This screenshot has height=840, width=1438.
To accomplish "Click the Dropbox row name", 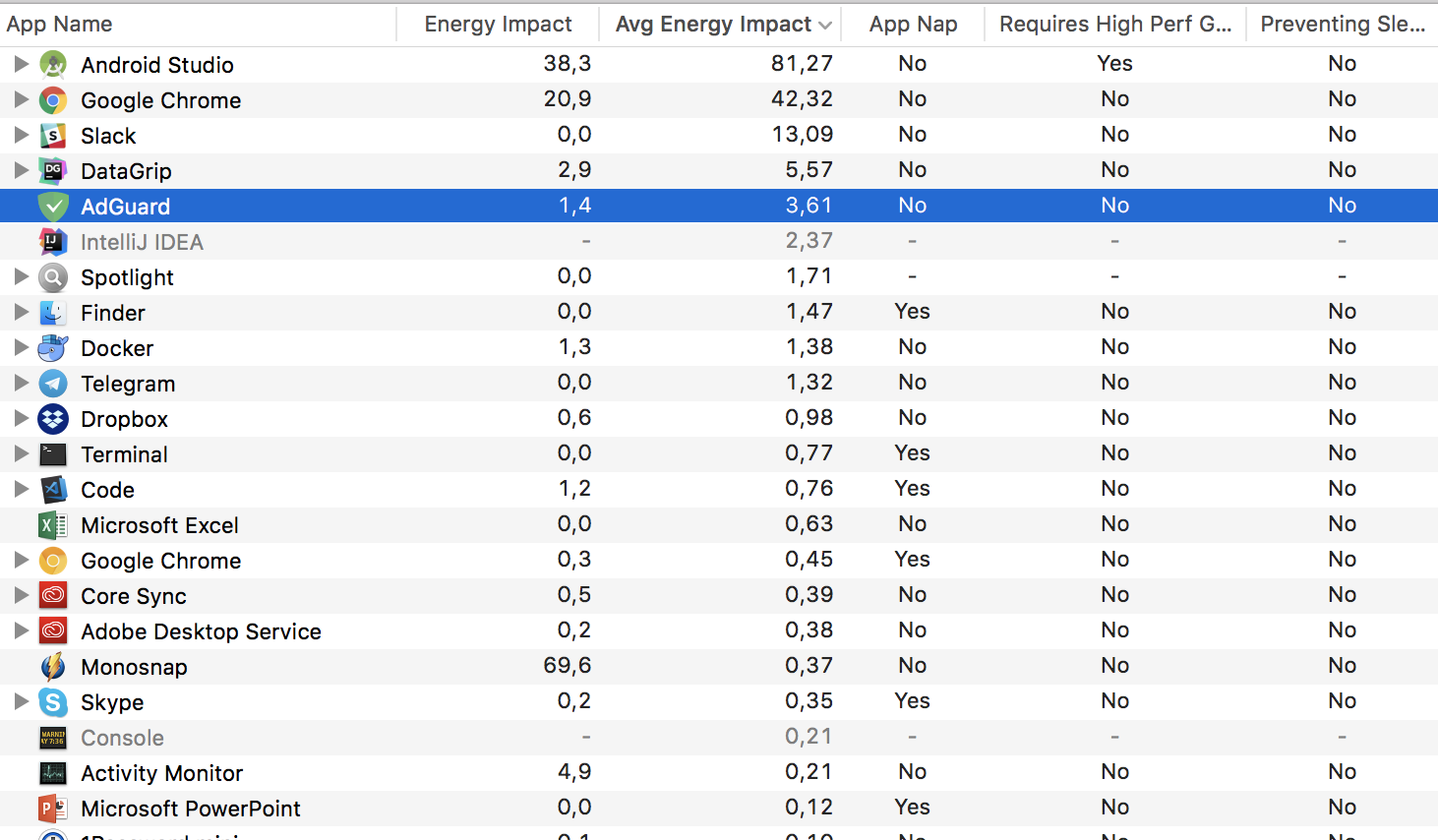I will (x=124, y=419).
